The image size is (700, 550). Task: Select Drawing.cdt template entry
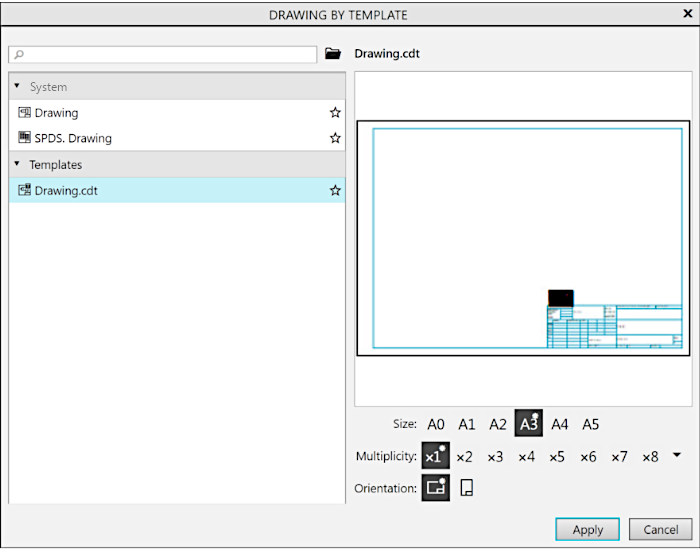pos(66,190)
